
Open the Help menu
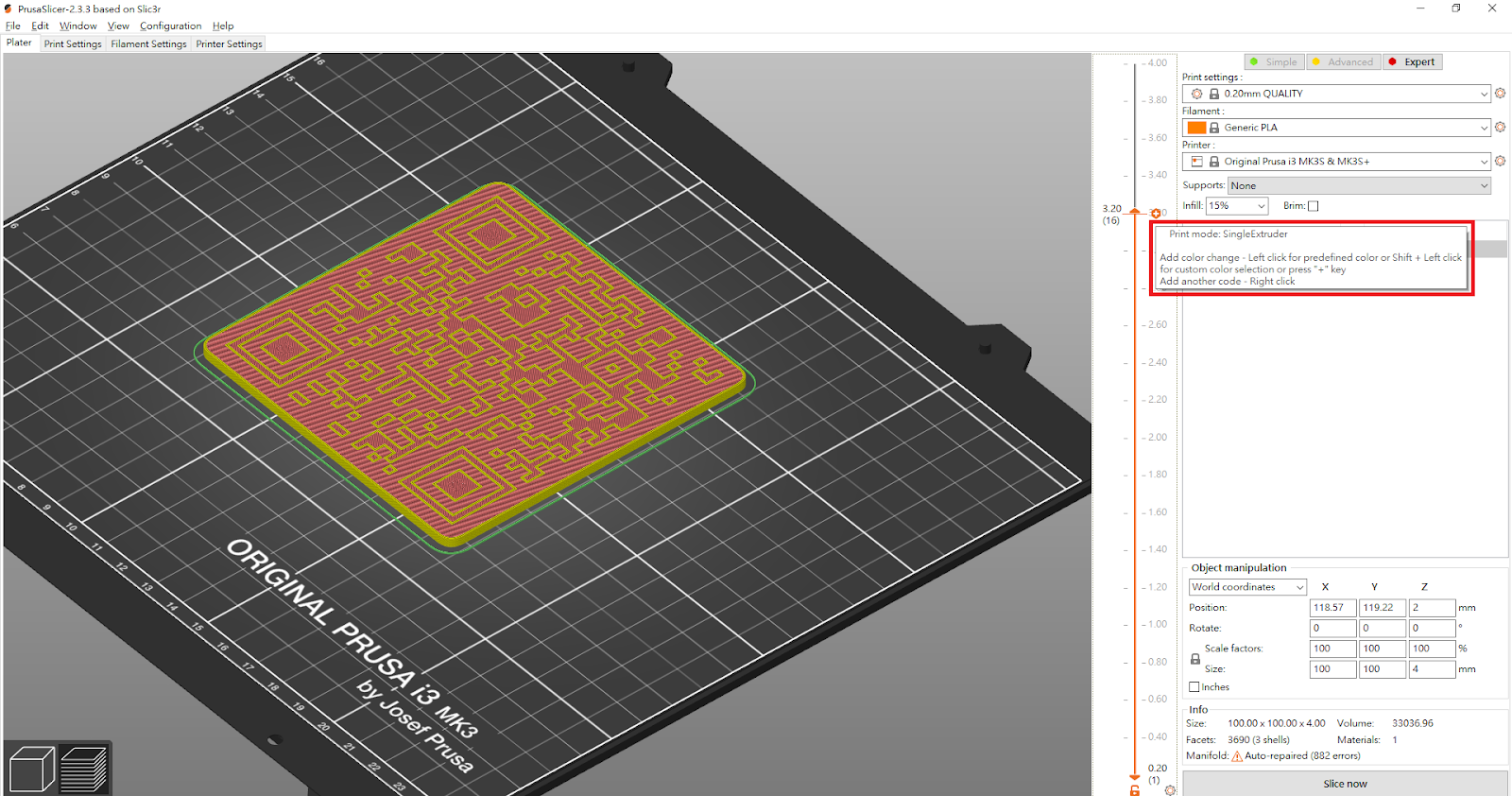(x=223, y=26)
